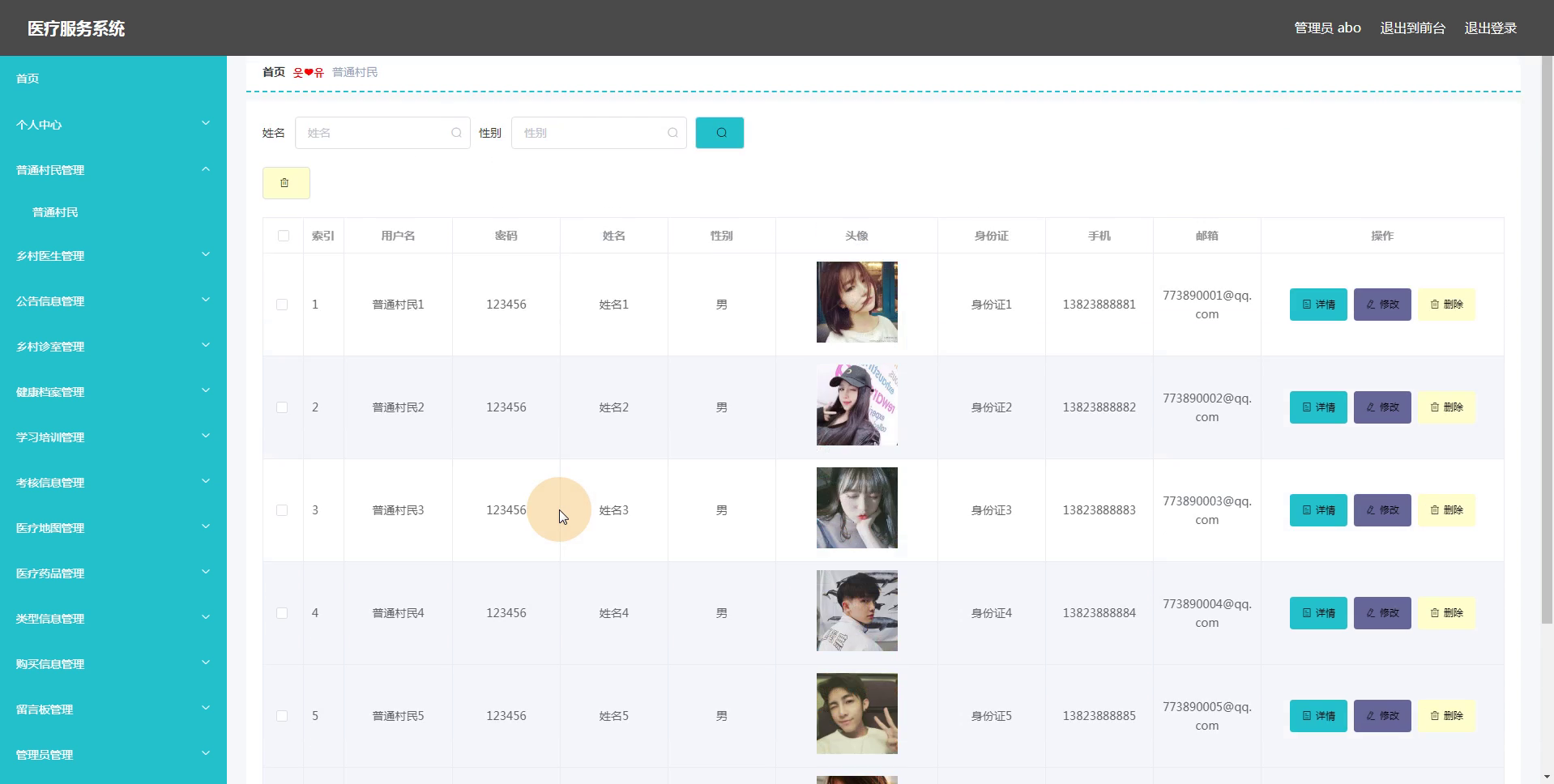This screenshot has width=1554, height=784.
Task: Check the row 4 checkbox
Action: click(x=282, y=613)
